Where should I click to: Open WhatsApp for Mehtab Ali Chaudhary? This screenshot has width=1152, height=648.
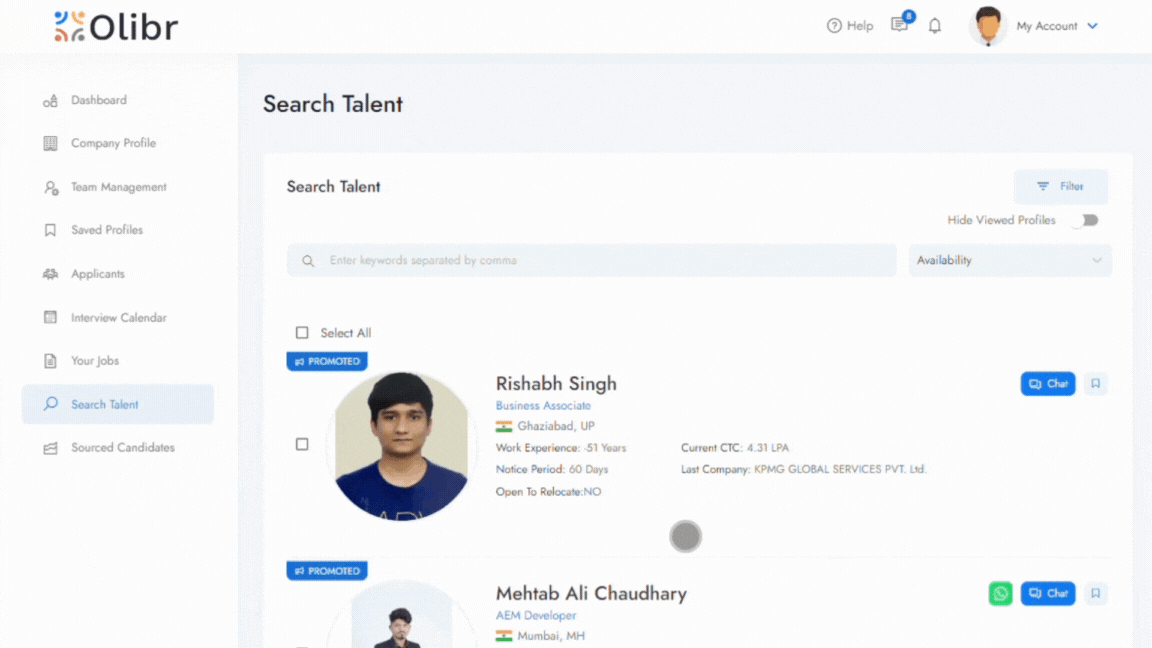click(1000, 594)
